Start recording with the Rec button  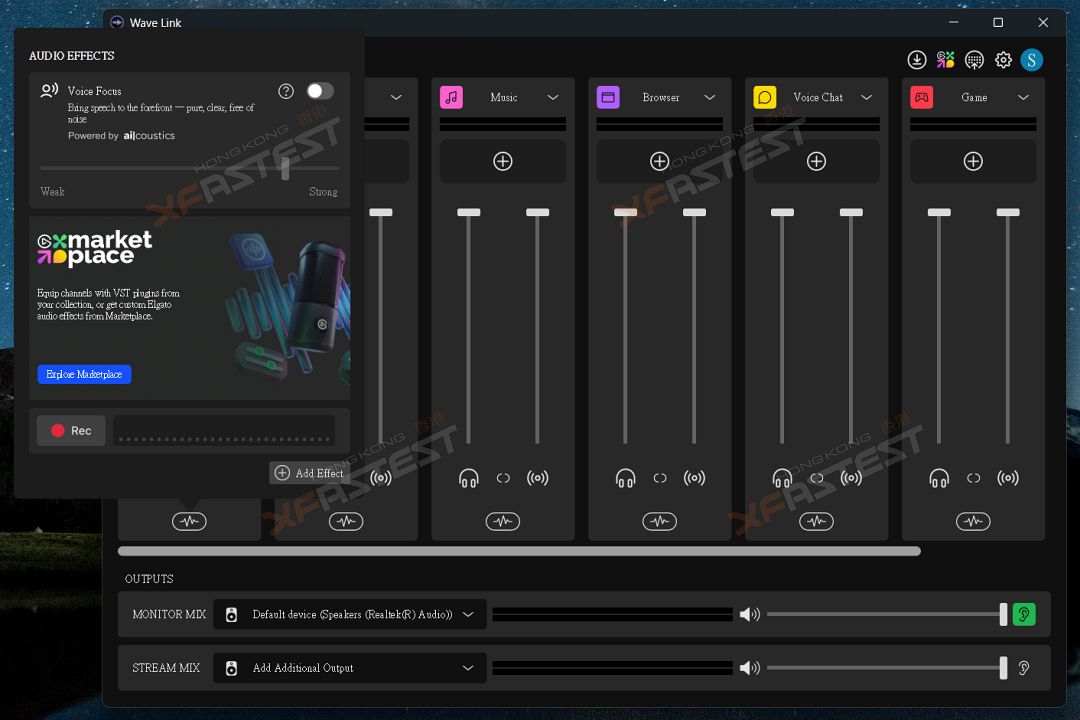(71, 431)
